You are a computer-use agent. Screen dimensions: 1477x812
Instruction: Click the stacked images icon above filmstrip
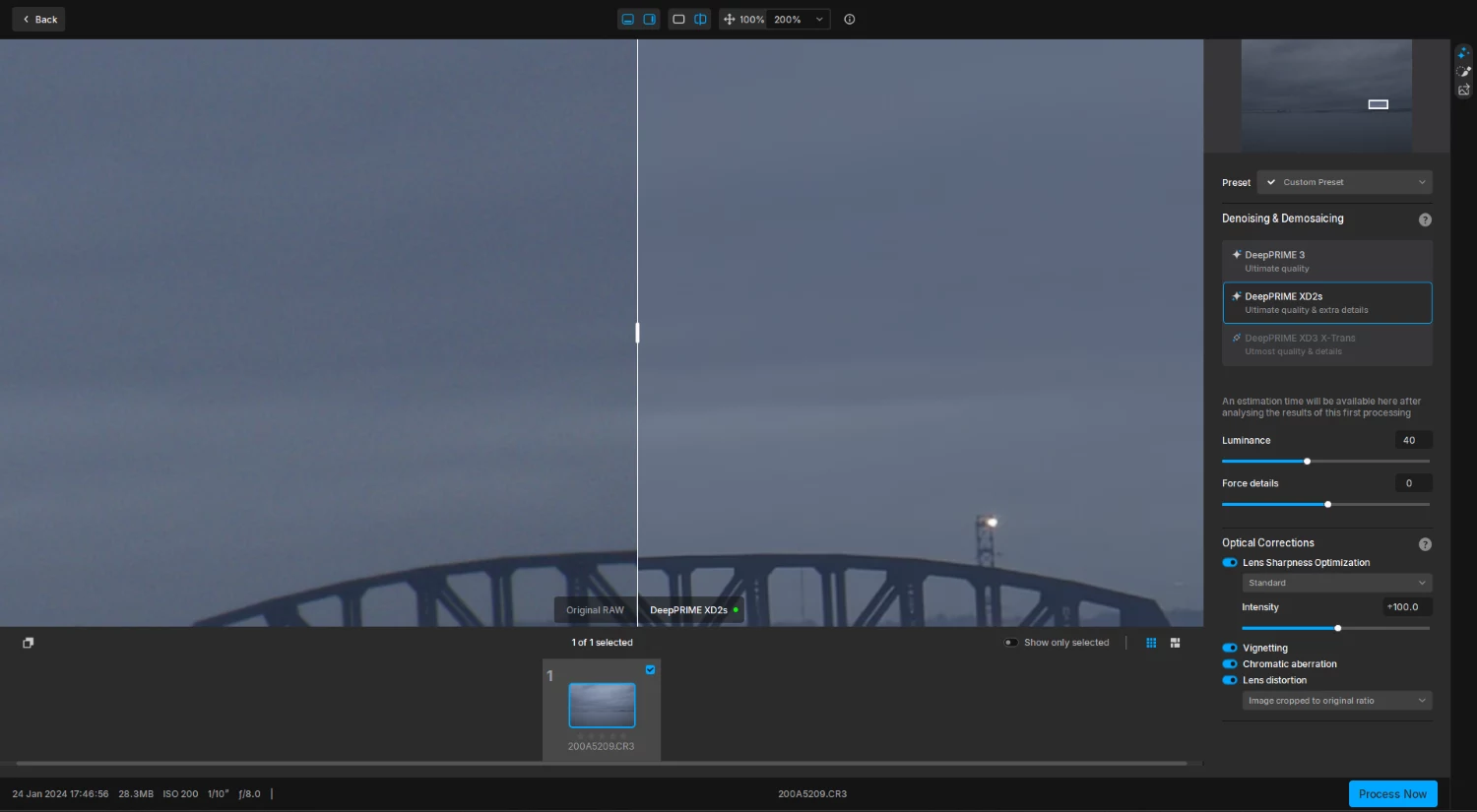tap(28, 642)
